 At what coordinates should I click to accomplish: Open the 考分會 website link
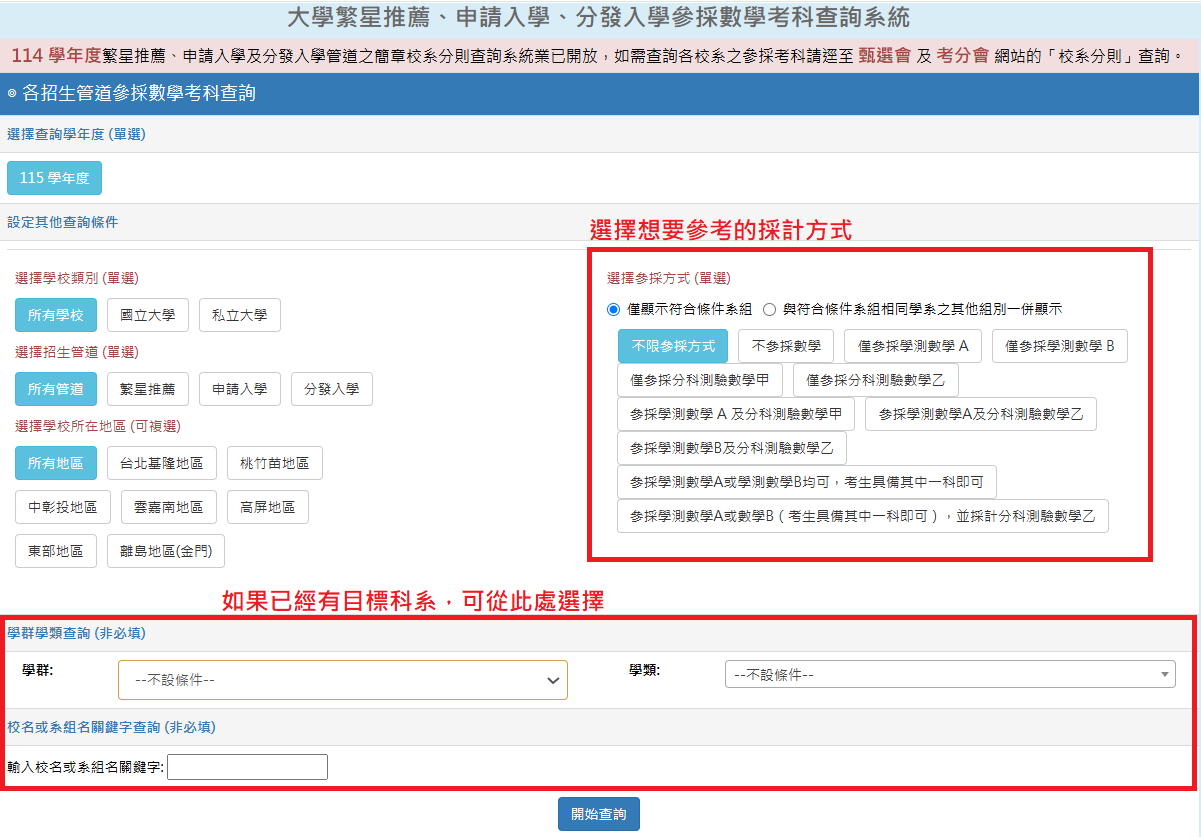pos(963,56)
